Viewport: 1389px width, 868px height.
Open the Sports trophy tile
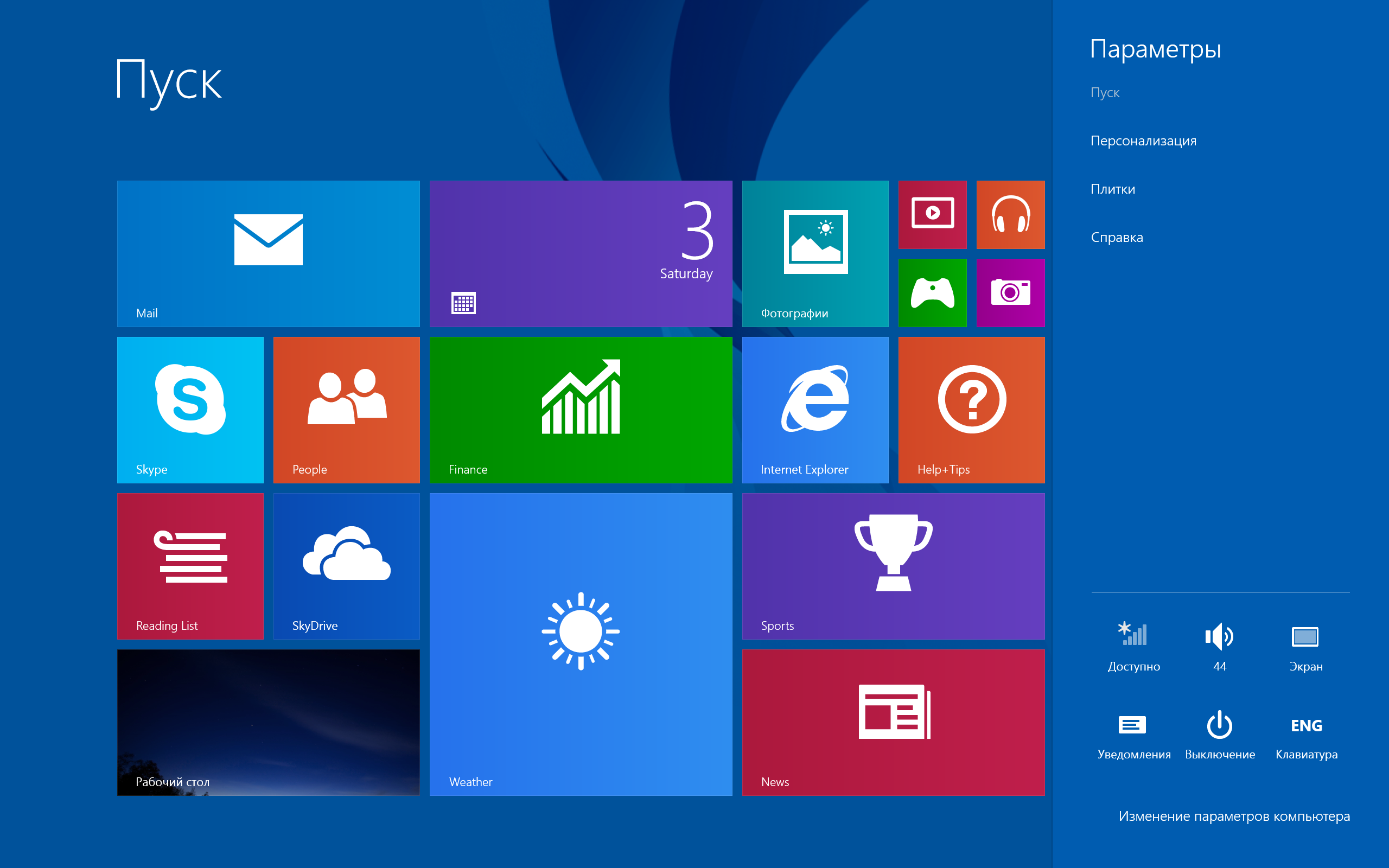(893, 566)
